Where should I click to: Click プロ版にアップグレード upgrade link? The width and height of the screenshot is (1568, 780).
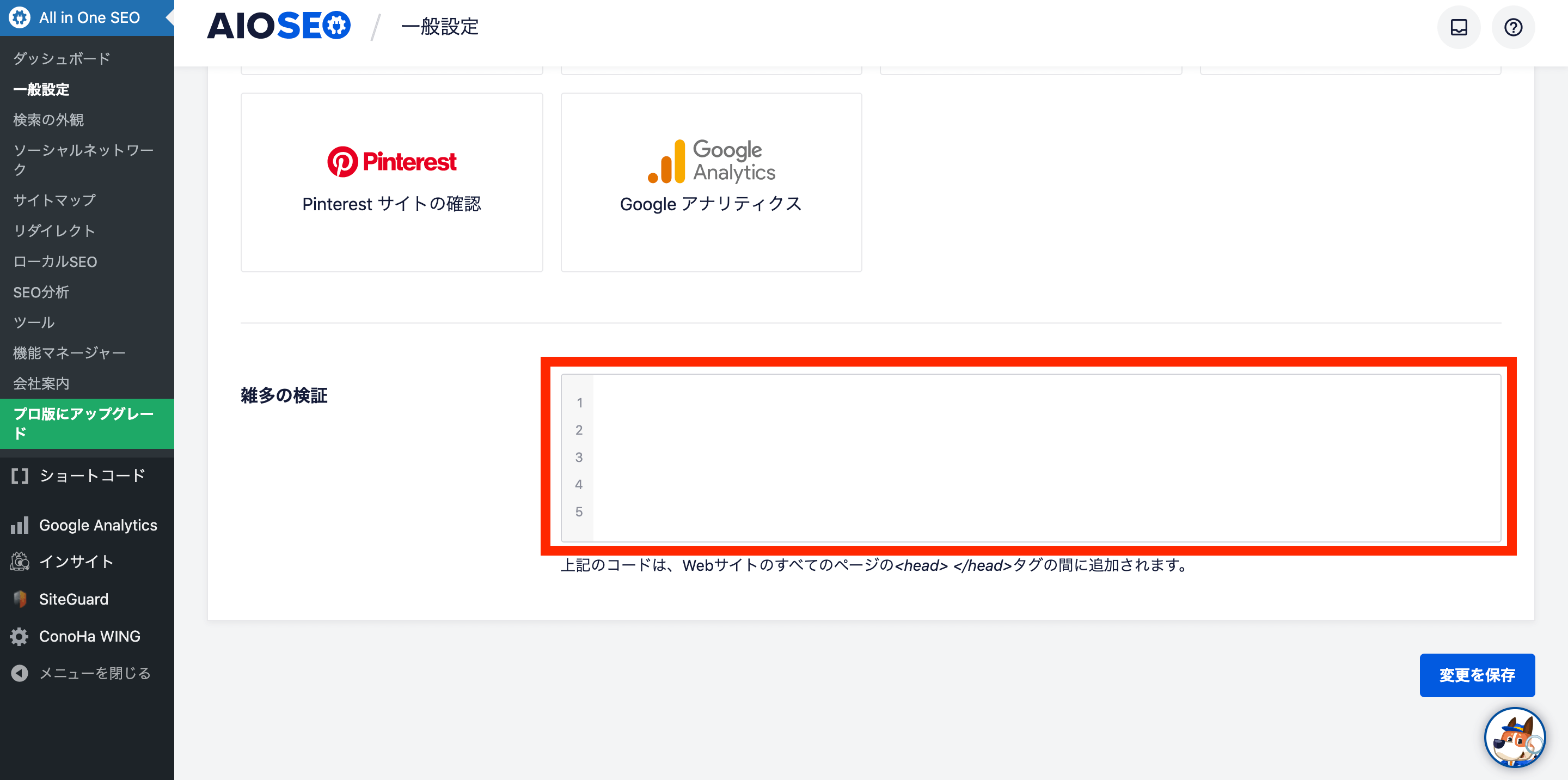pos(87,424)
